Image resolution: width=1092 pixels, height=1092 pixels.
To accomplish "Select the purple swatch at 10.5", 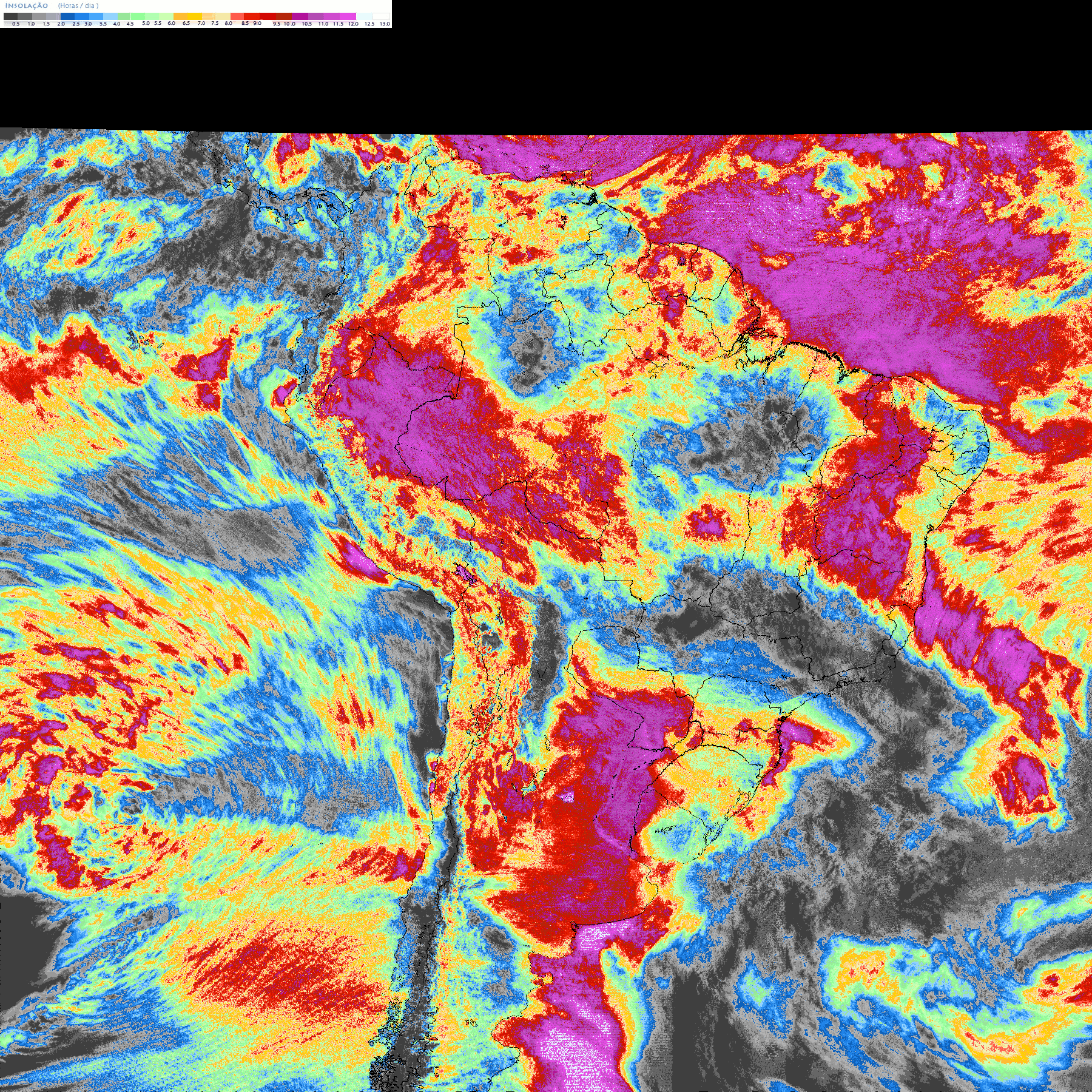I will pyautogui.click(x=300, y=16).
